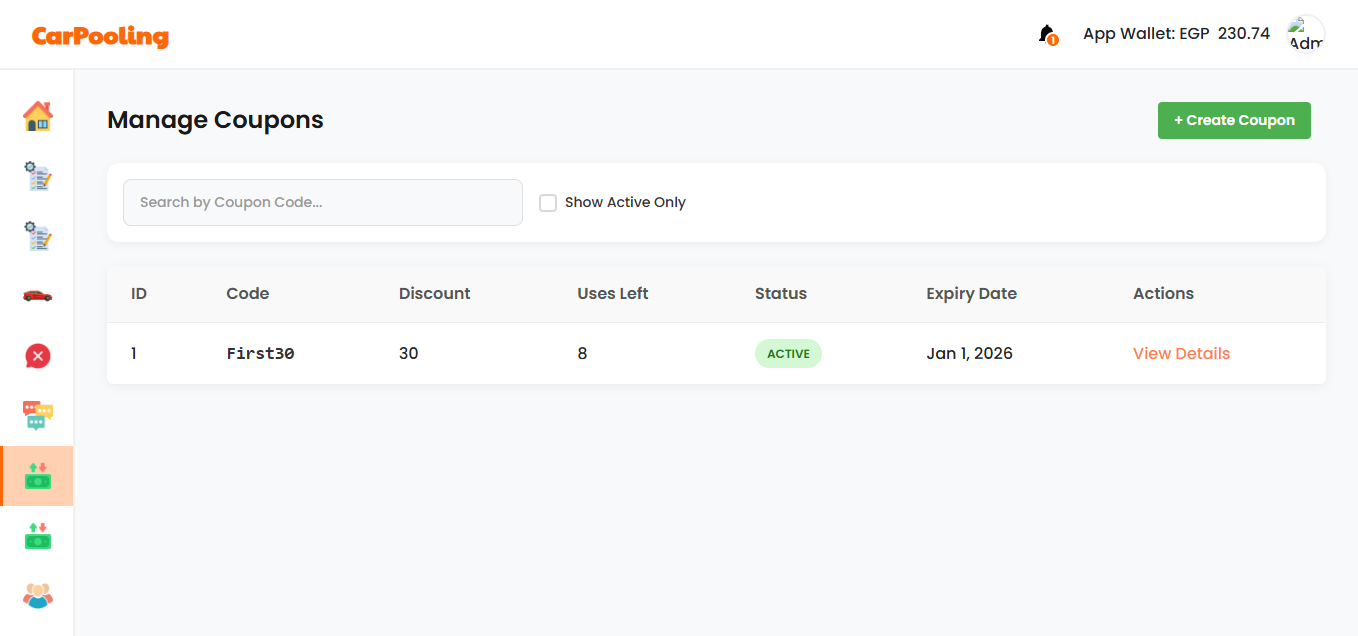Click the ACTIVE status badge
The height and width of the screenshot is (636, 1358).
coord(788,353)
